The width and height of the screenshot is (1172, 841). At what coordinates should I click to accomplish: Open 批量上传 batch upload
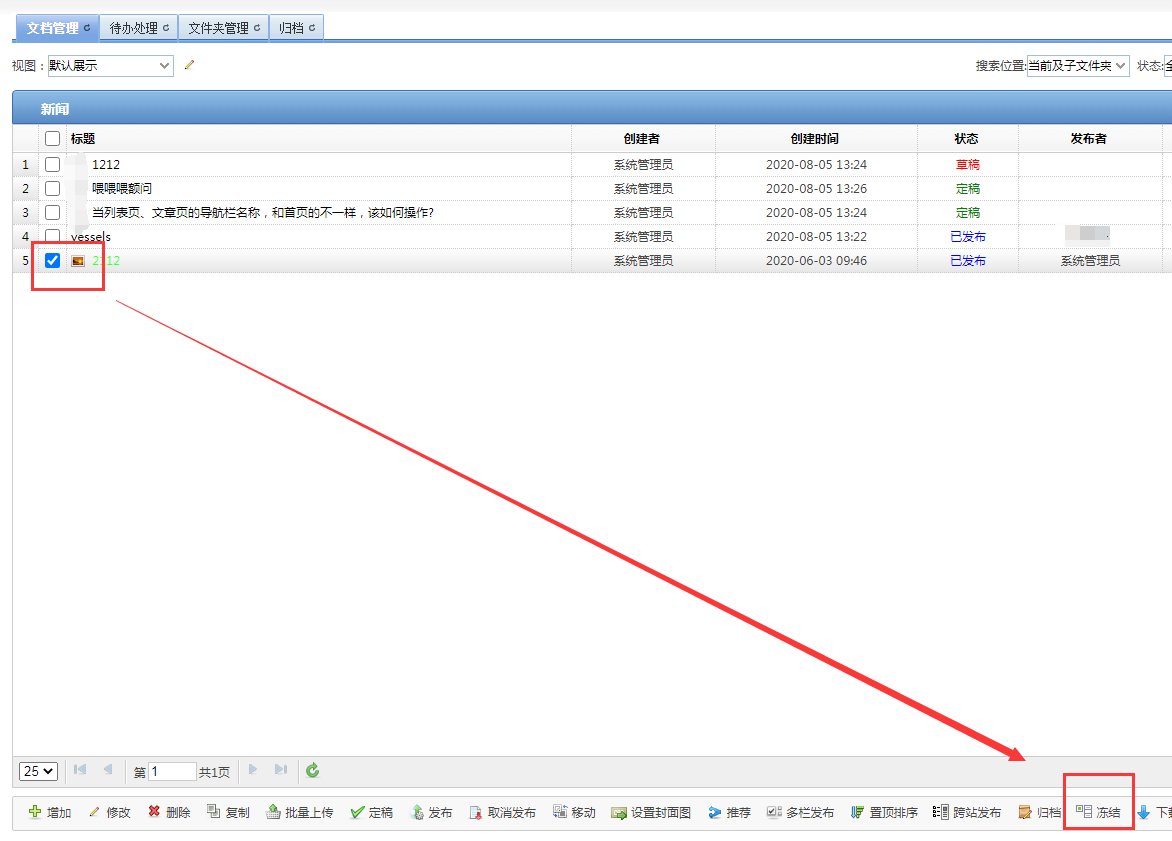[x=299, y=813]
